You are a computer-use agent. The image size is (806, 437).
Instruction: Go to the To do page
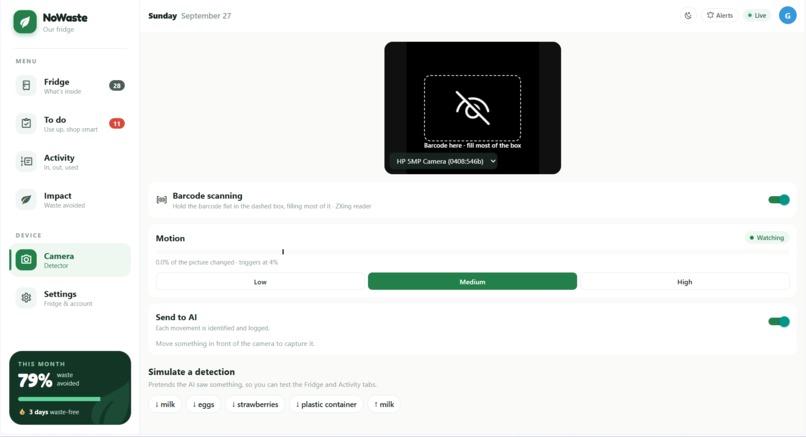(70, 123)
